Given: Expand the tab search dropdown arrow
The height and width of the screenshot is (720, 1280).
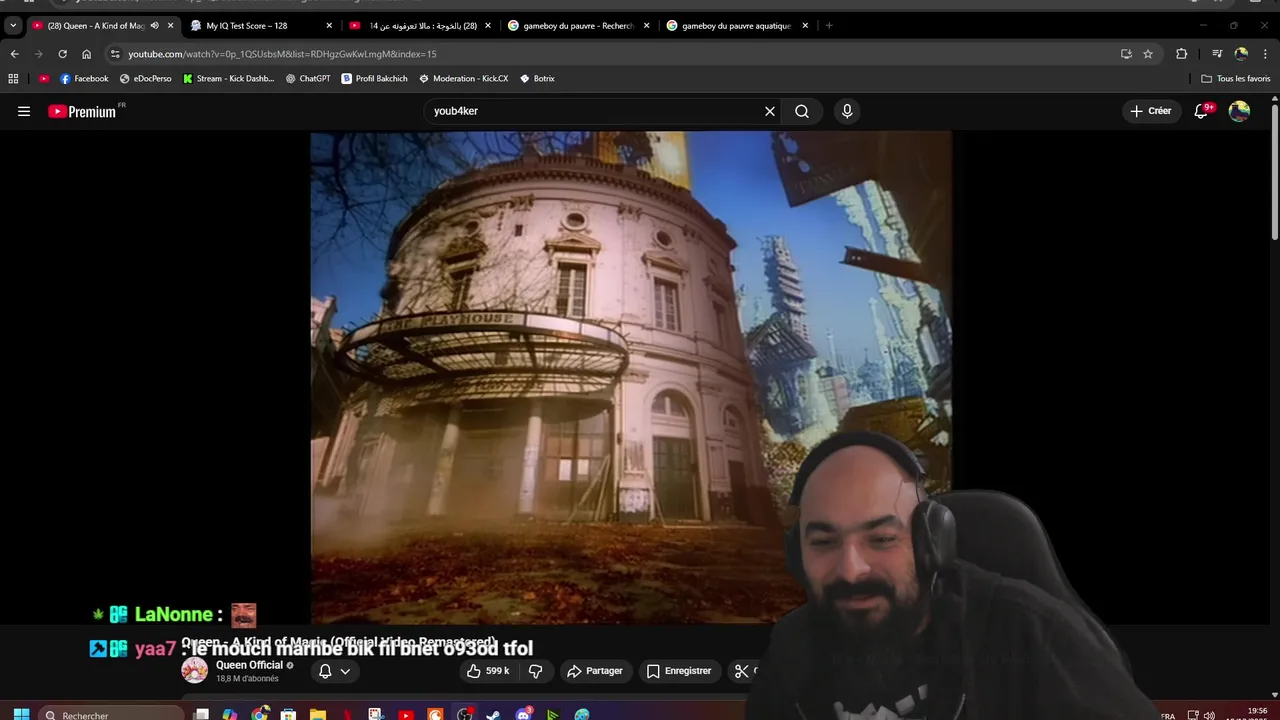Looking at the screenshot, I should click(x=13, y=25).
